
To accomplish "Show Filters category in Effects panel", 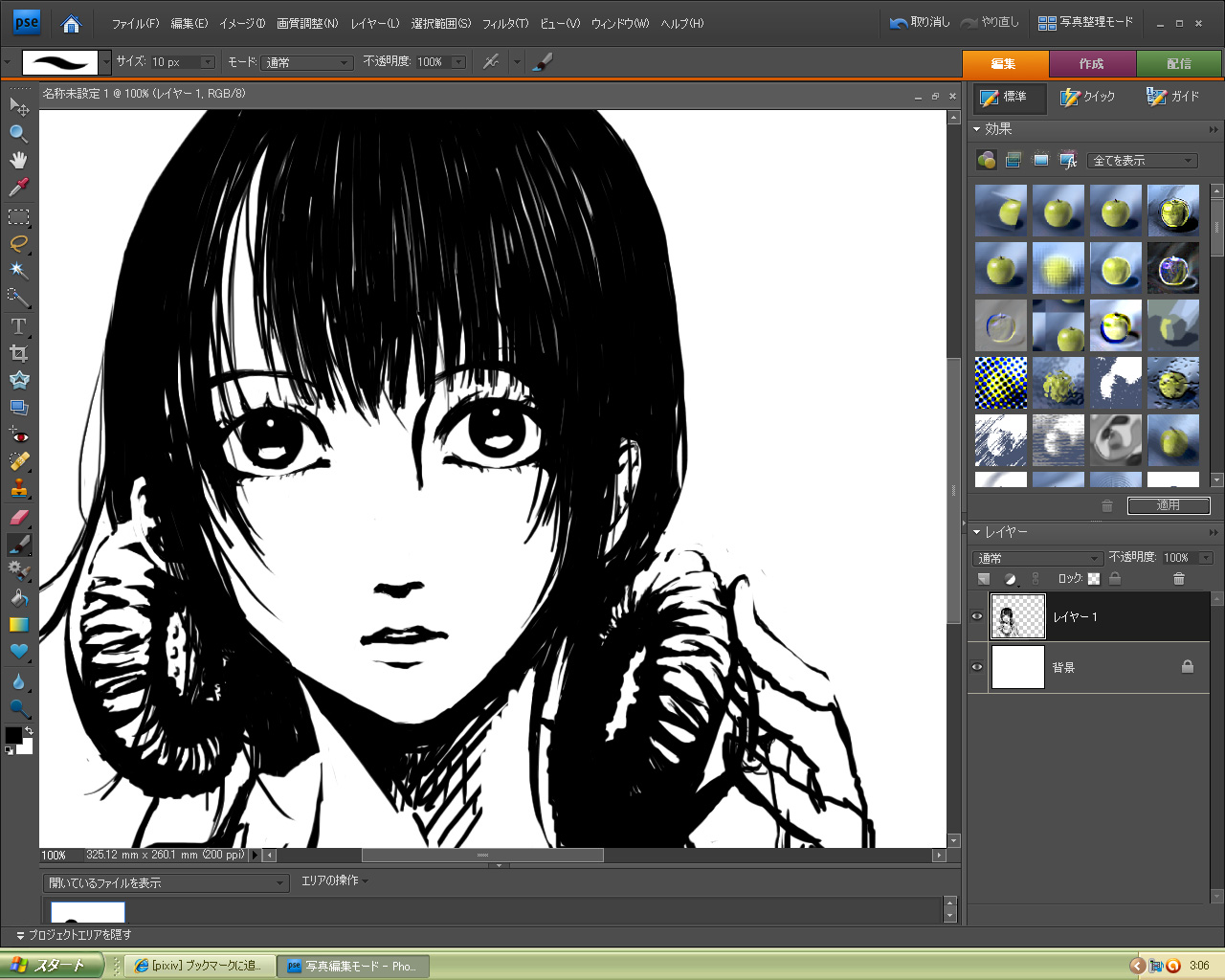I will 986,160.
